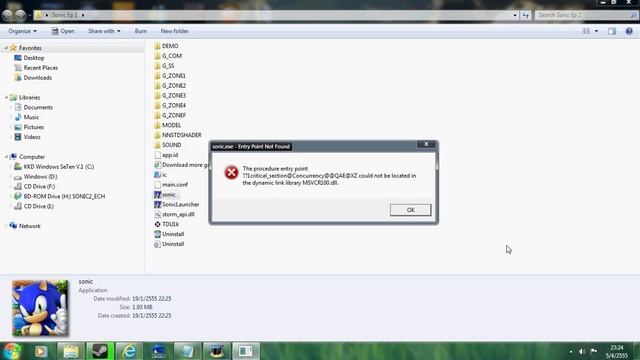Open the address bar history dropdown
This screenshot has width=640, height=360.
(x=515, y=15)
